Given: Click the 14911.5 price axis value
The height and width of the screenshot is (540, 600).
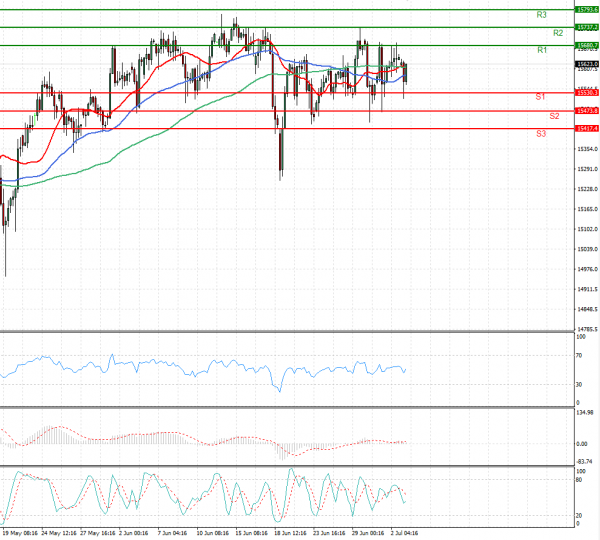Looking at the screenshot, I should (x=587, y=289).
